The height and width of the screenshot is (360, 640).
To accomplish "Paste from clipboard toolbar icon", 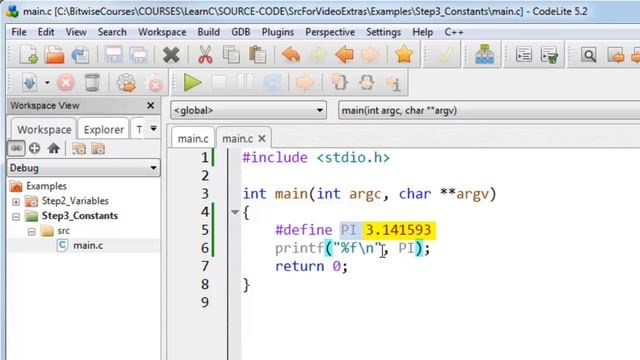I will [257, 55].
